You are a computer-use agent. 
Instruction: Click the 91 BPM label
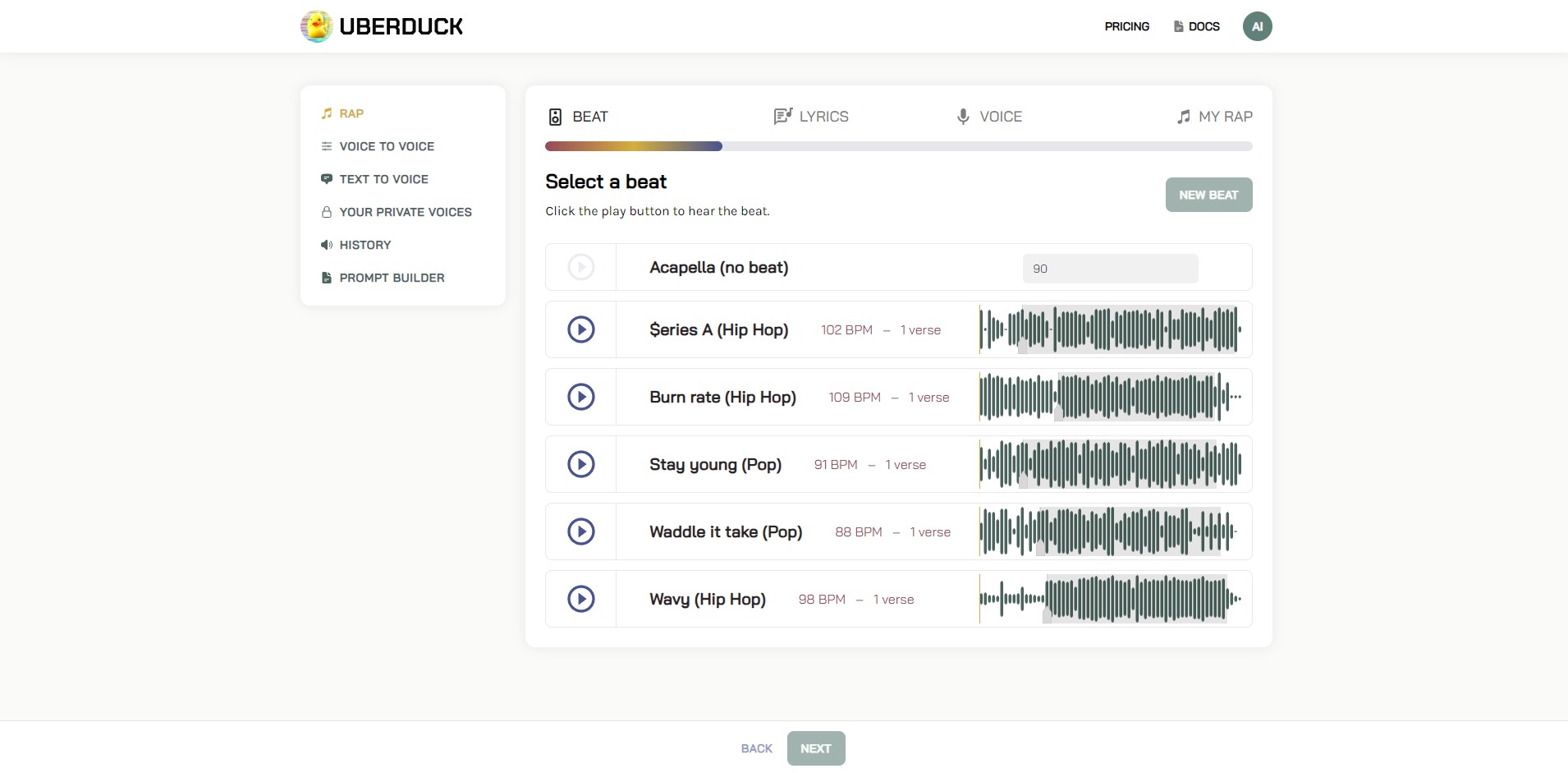(836, 465)
